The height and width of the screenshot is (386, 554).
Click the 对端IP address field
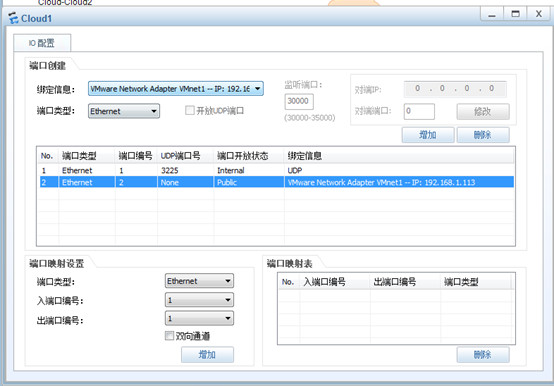click(455, 89)
